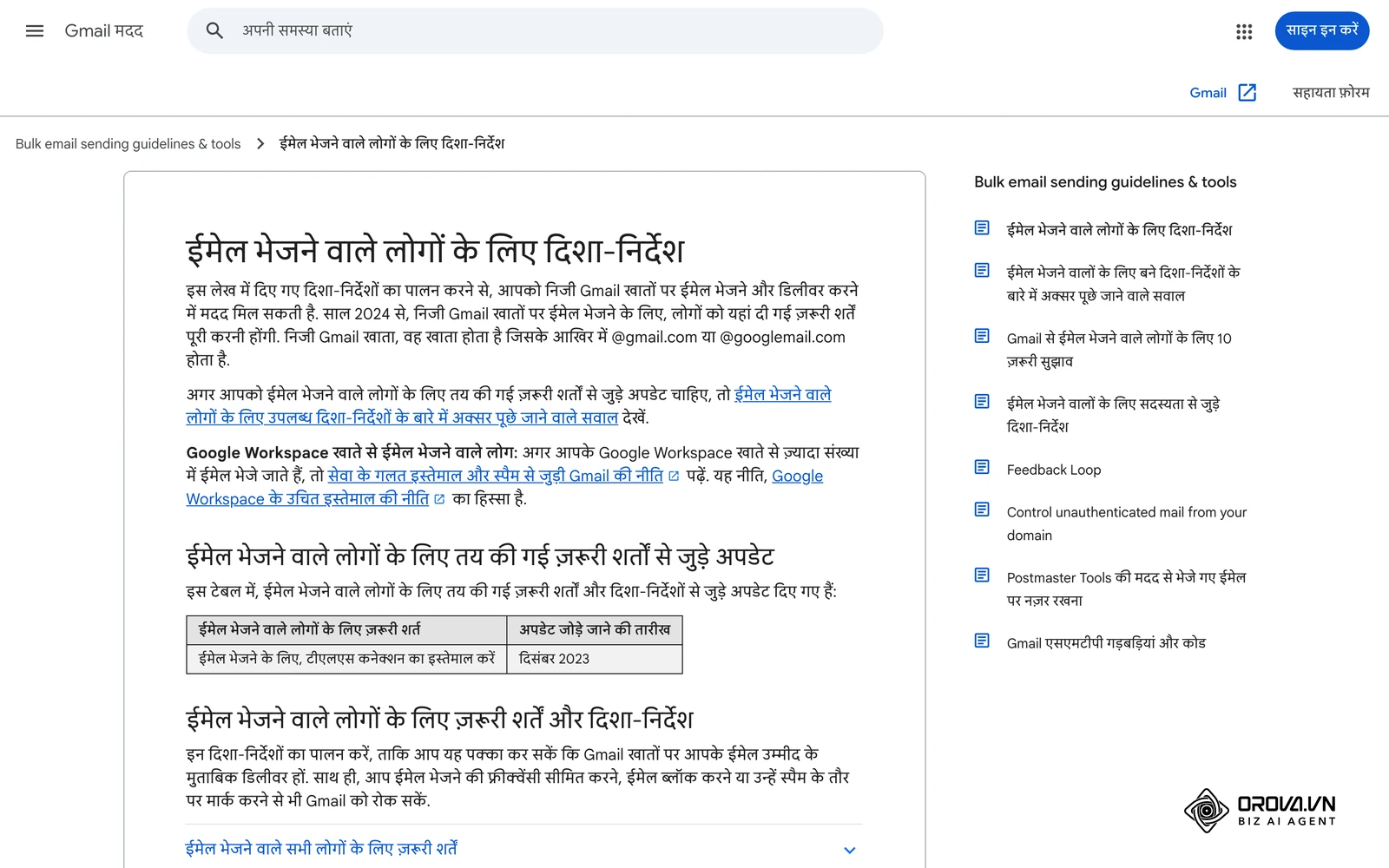Click टीएलएस कनेक्शन का इस्तेमाल करें table cell
1389x868 pixels.
[346, 659]
